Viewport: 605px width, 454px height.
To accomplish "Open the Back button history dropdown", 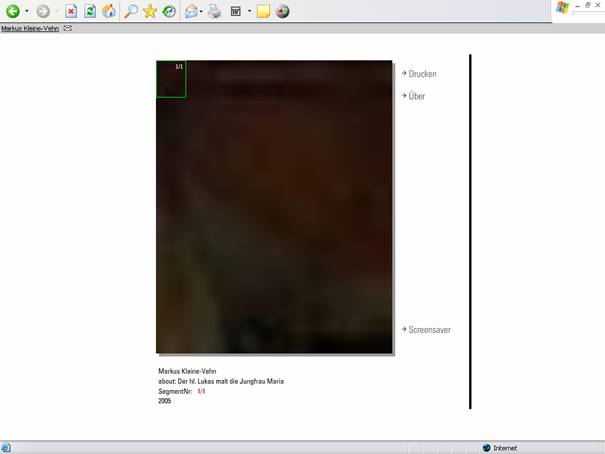I will point(27,11).
